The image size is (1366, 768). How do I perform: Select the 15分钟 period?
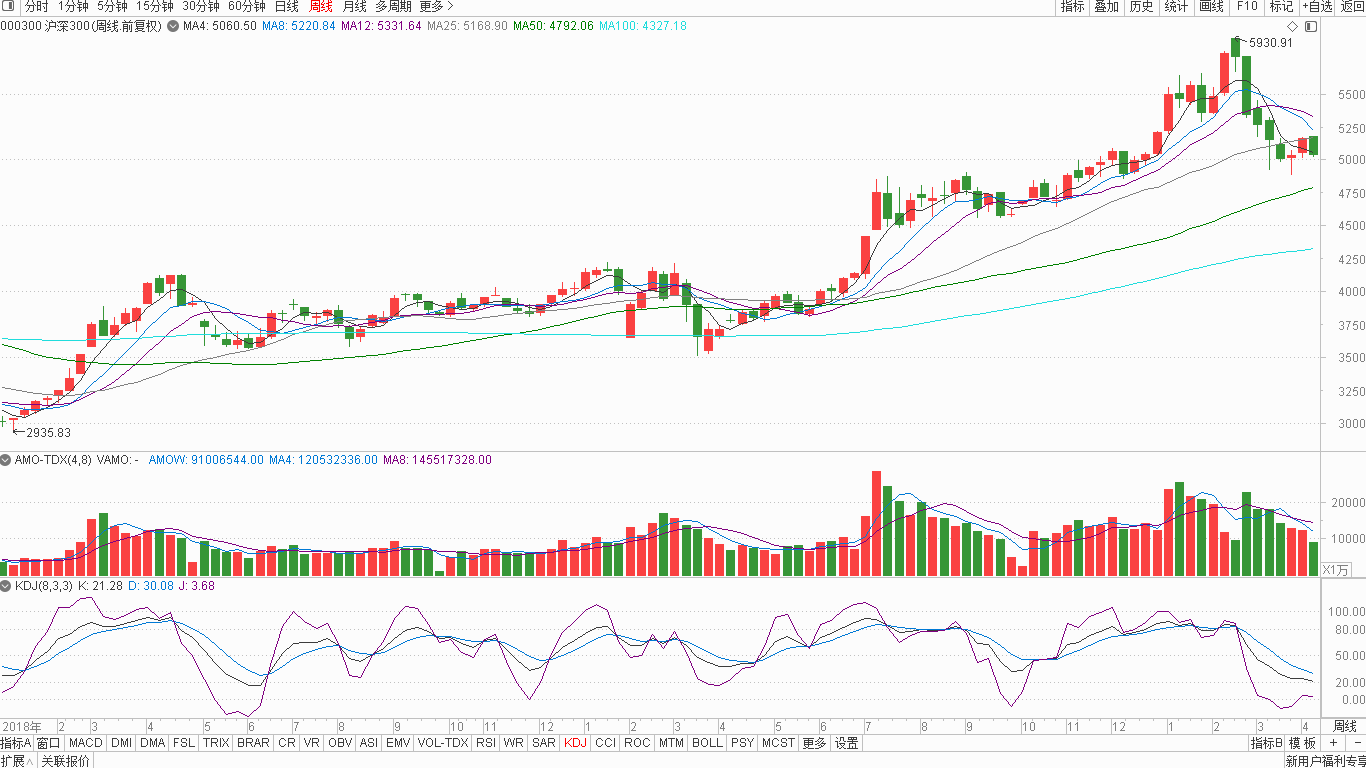pyautogui.click(x=155, y=6)
